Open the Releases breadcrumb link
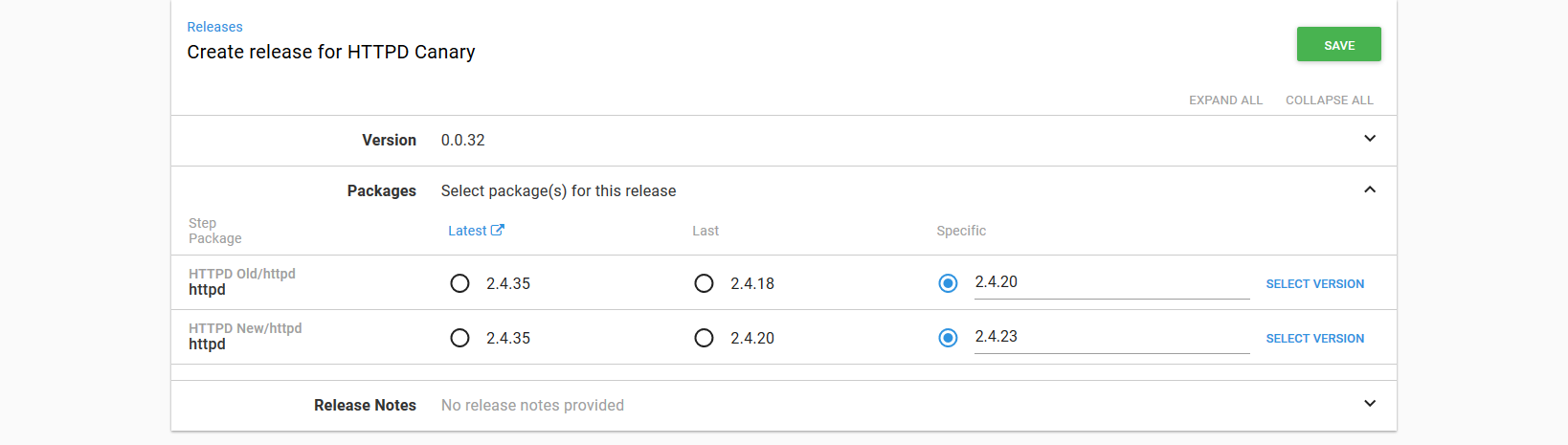Image resolution: width=1568 pixels, height=445 pixels. (x=214, y=27)
